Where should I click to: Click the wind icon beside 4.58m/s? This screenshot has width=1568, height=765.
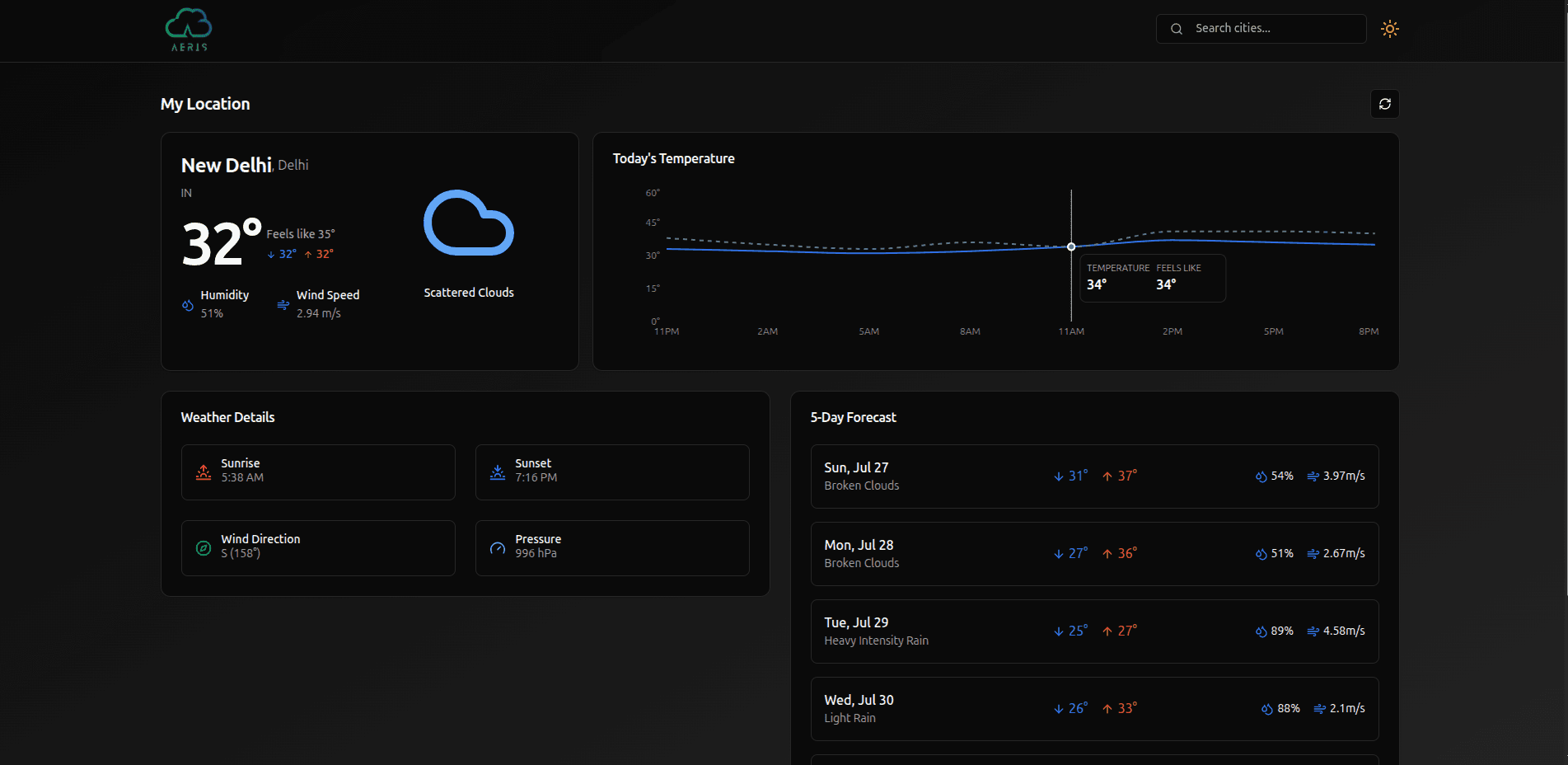pos(1313,631)
